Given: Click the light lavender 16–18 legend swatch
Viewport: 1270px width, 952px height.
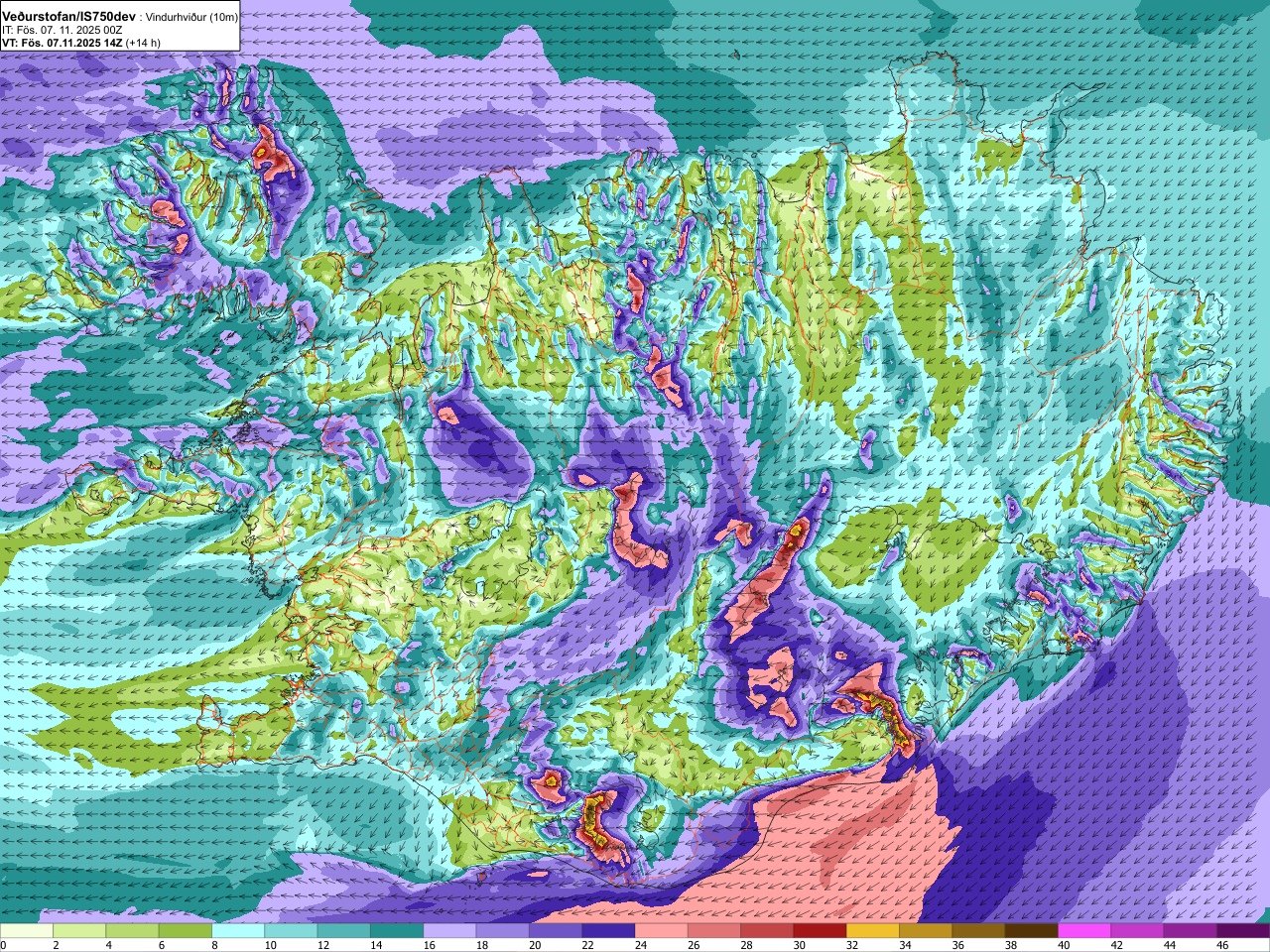Looking at the screenshot, I should (450, 932).
